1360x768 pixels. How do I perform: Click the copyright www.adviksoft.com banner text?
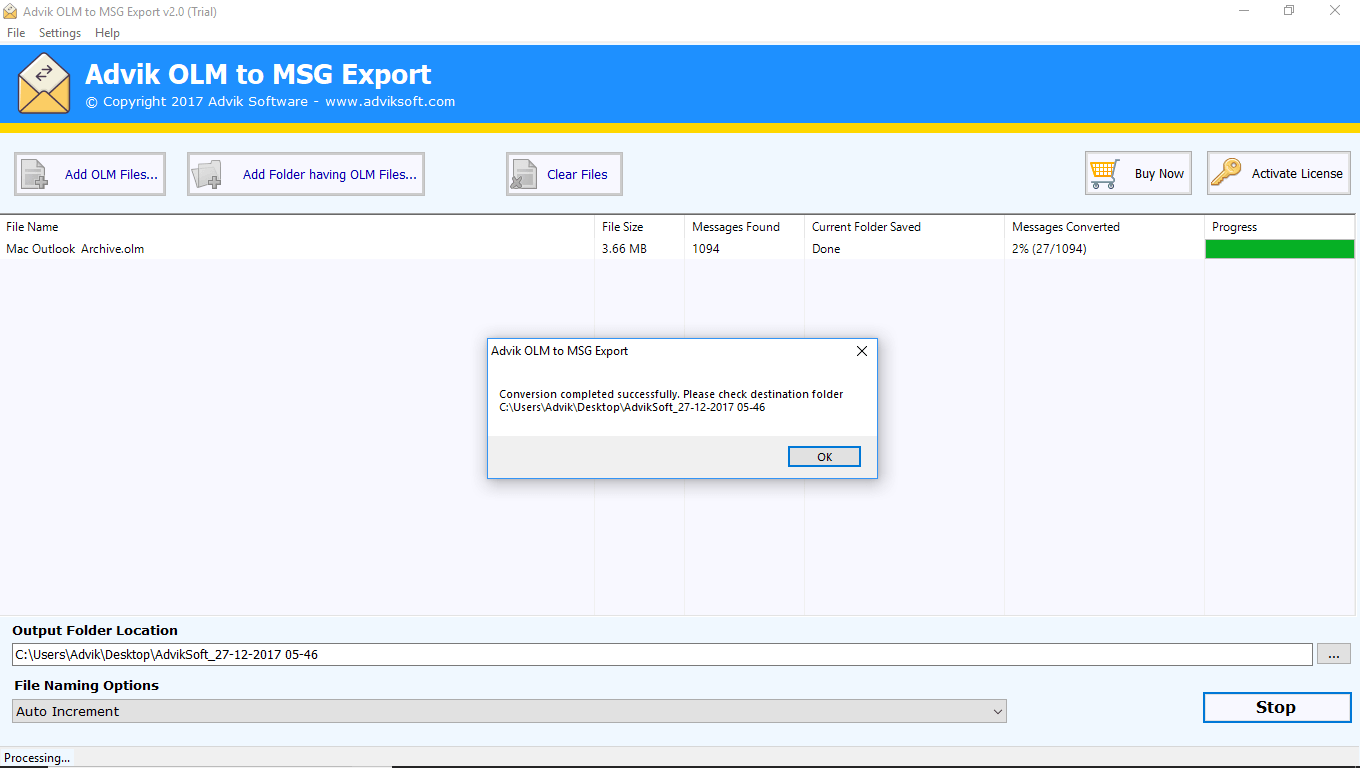coord(270,101)
